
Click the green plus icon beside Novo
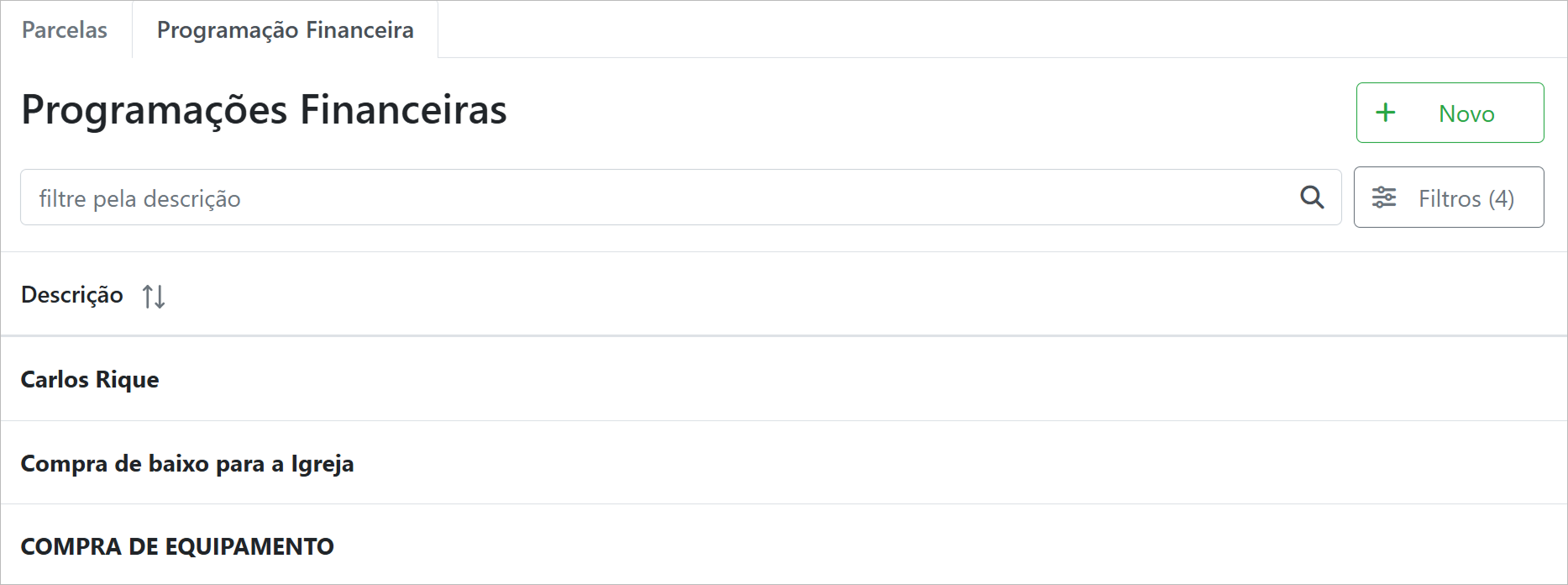pyautogui.click(x=1386, y=113)
